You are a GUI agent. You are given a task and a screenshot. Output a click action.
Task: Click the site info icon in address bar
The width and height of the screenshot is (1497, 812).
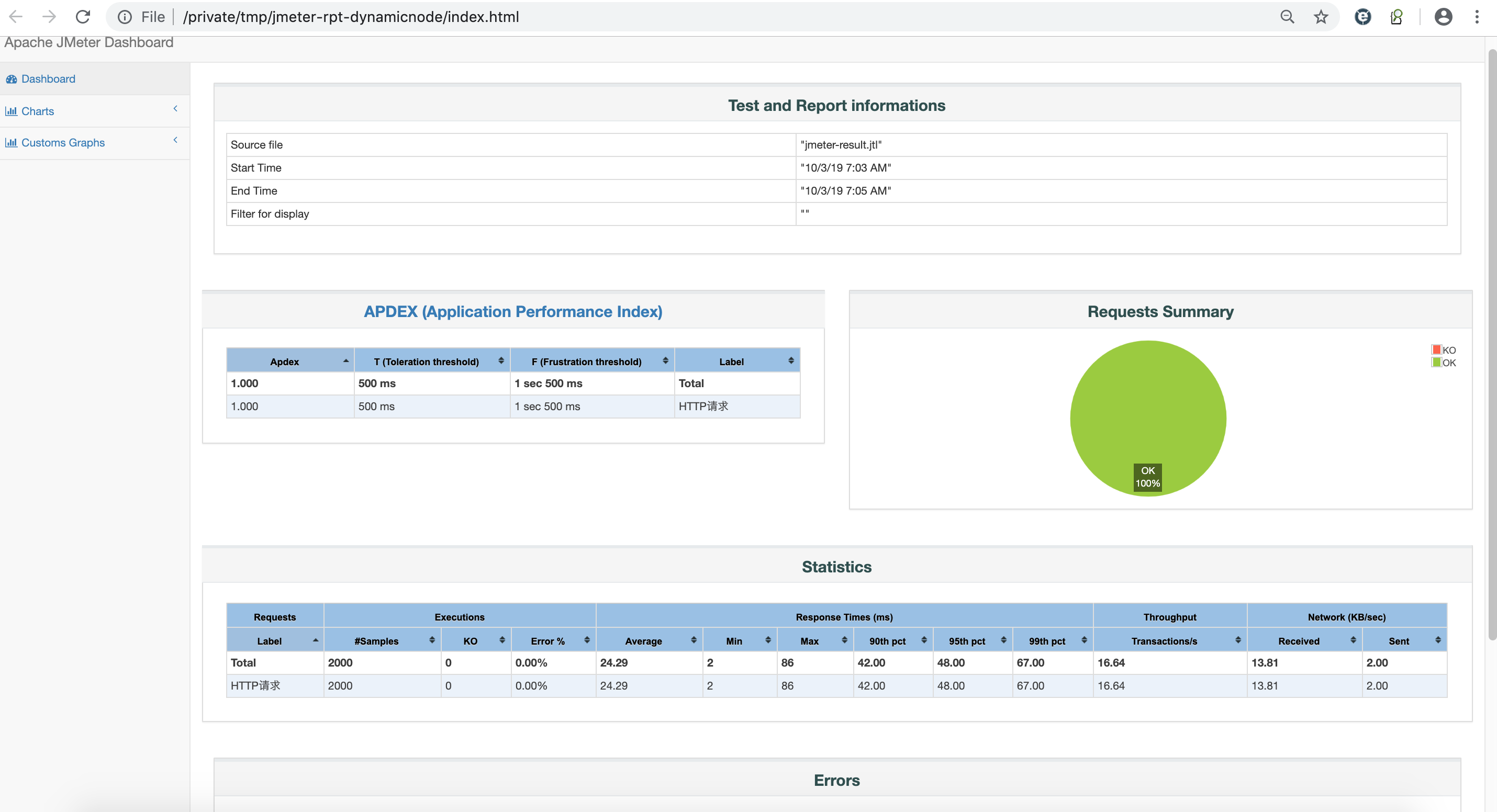pos(125,17)
